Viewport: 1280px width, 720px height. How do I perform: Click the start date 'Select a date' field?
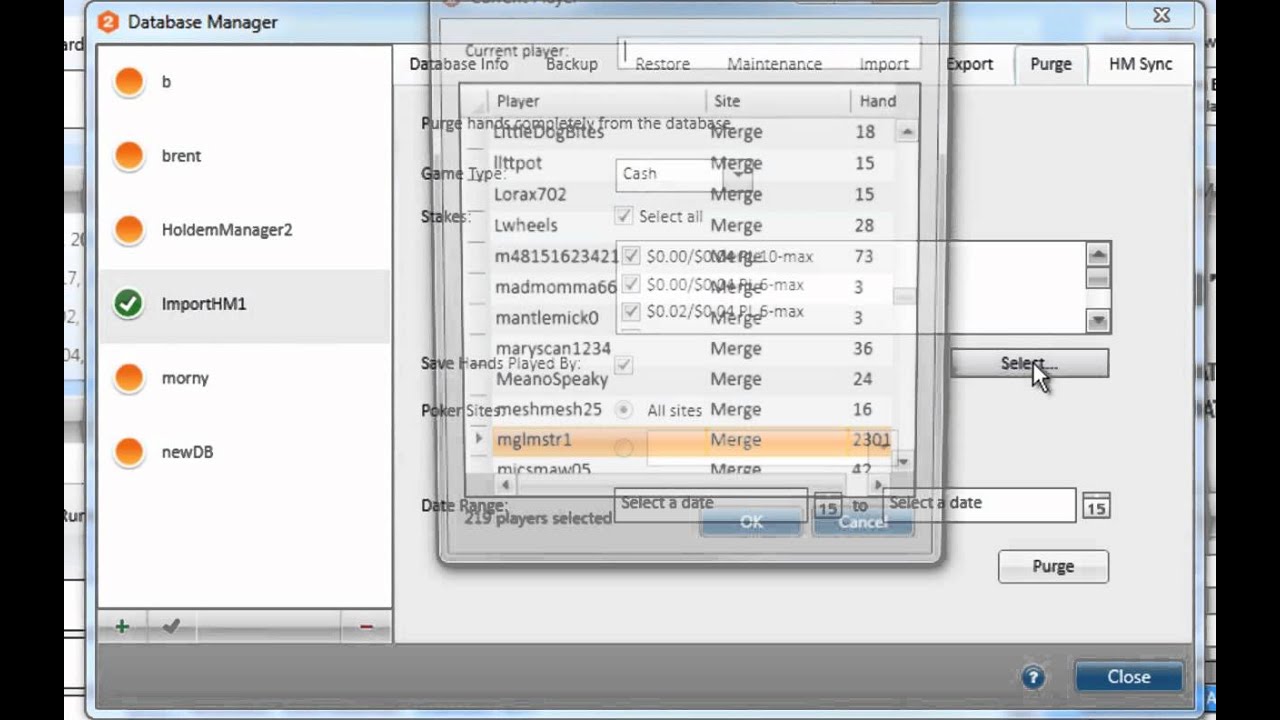pos(710,504)
